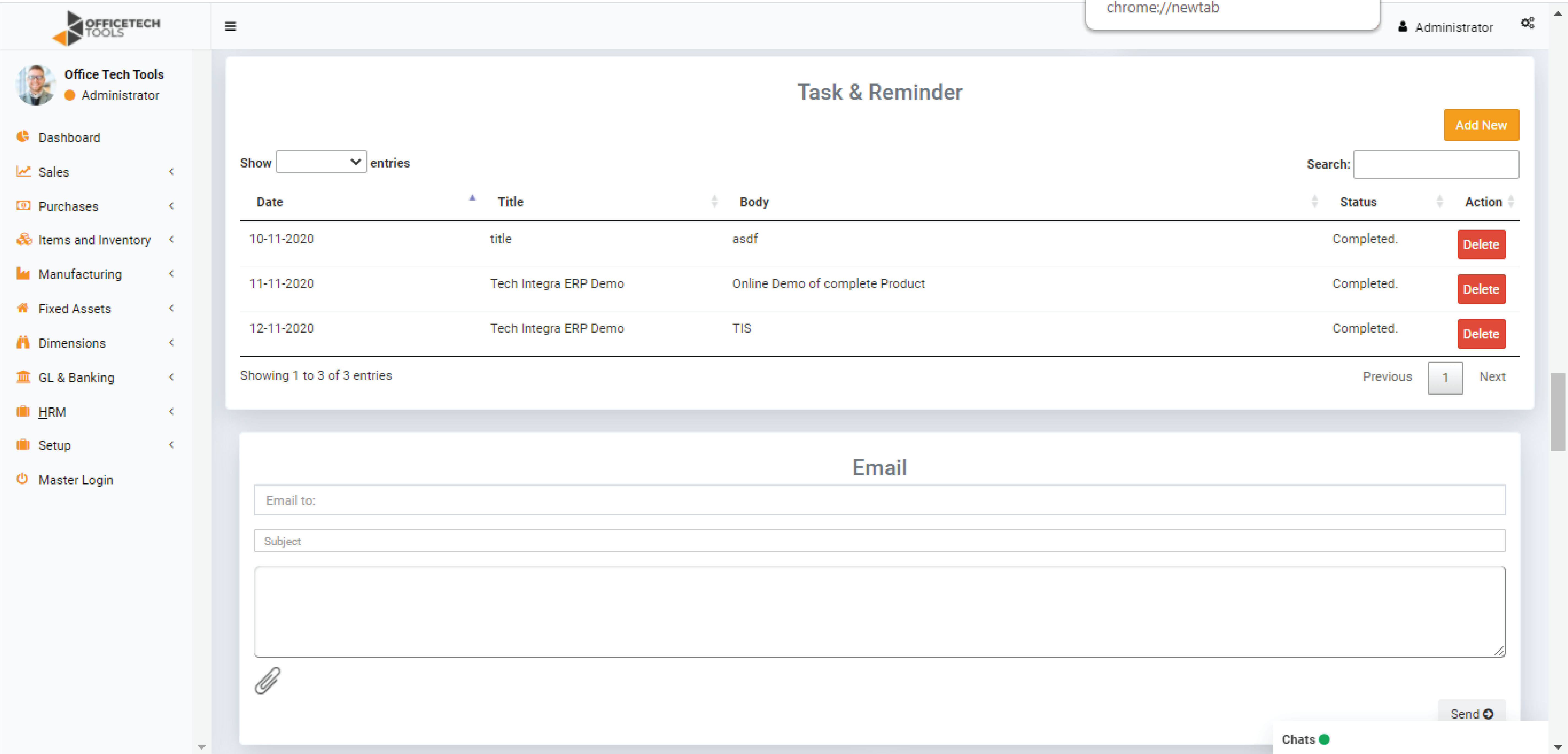Click the Dimensions binoculars icon
Viewport: 1568px width, 754px height.
23,342
